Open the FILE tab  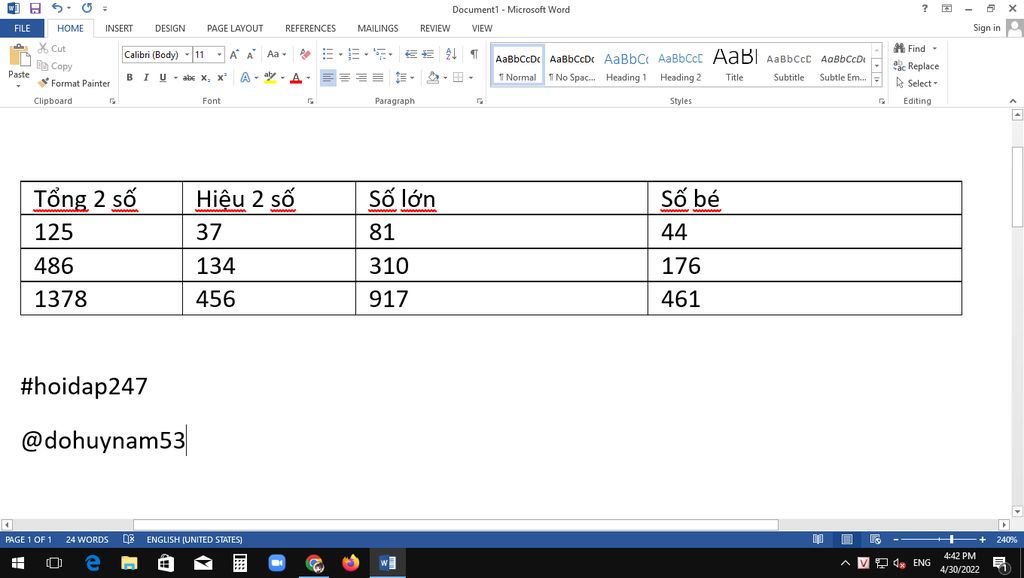[x=22, y=28]
